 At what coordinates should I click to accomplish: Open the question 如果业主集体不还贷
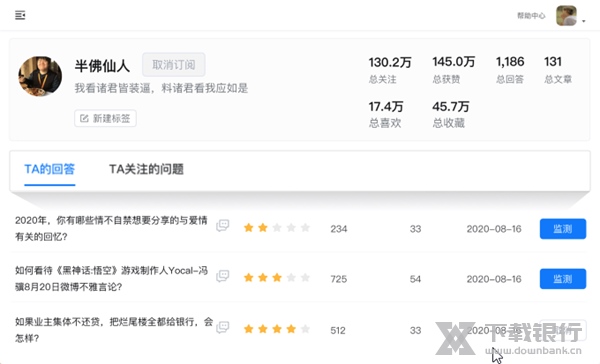114,330
